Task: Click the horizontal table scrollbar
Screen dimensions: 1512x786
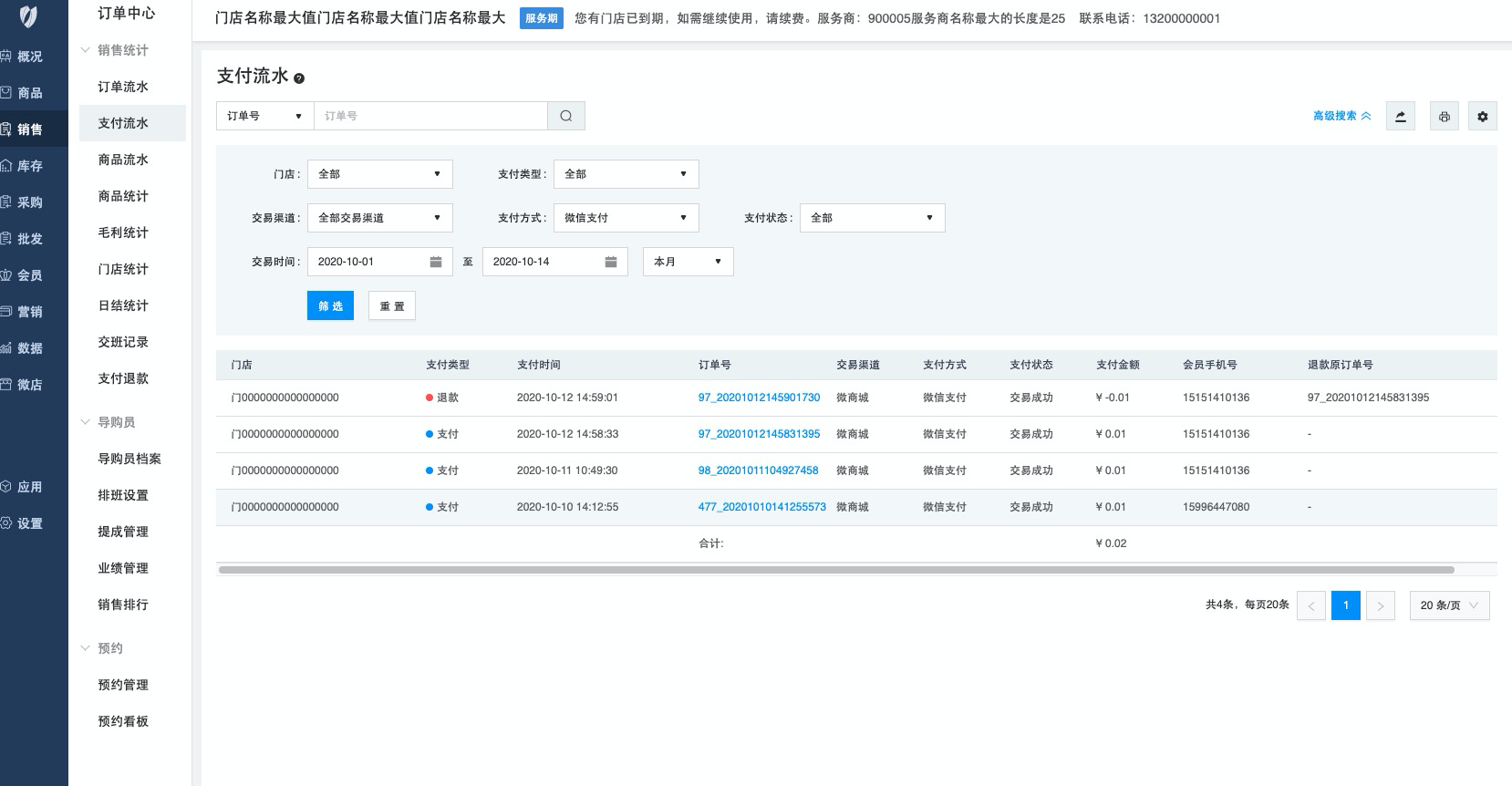Action: pos(835,570)
